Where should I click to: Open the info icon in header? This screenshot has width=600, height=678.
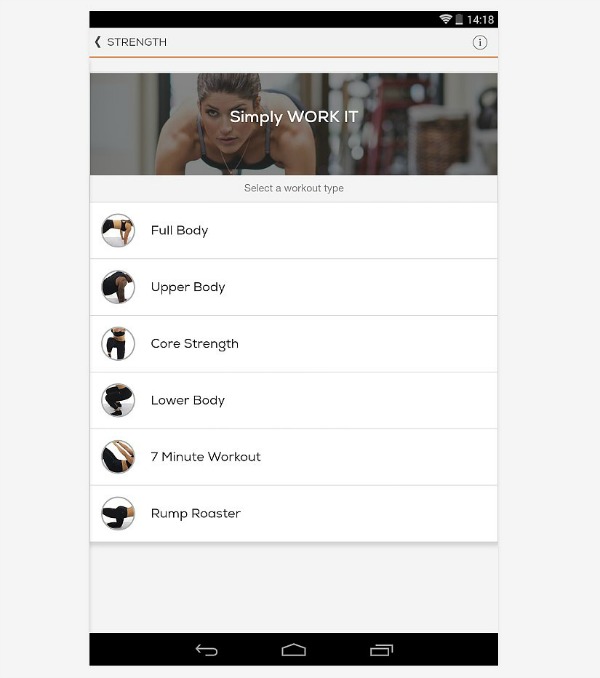click(x=479, y=42)
